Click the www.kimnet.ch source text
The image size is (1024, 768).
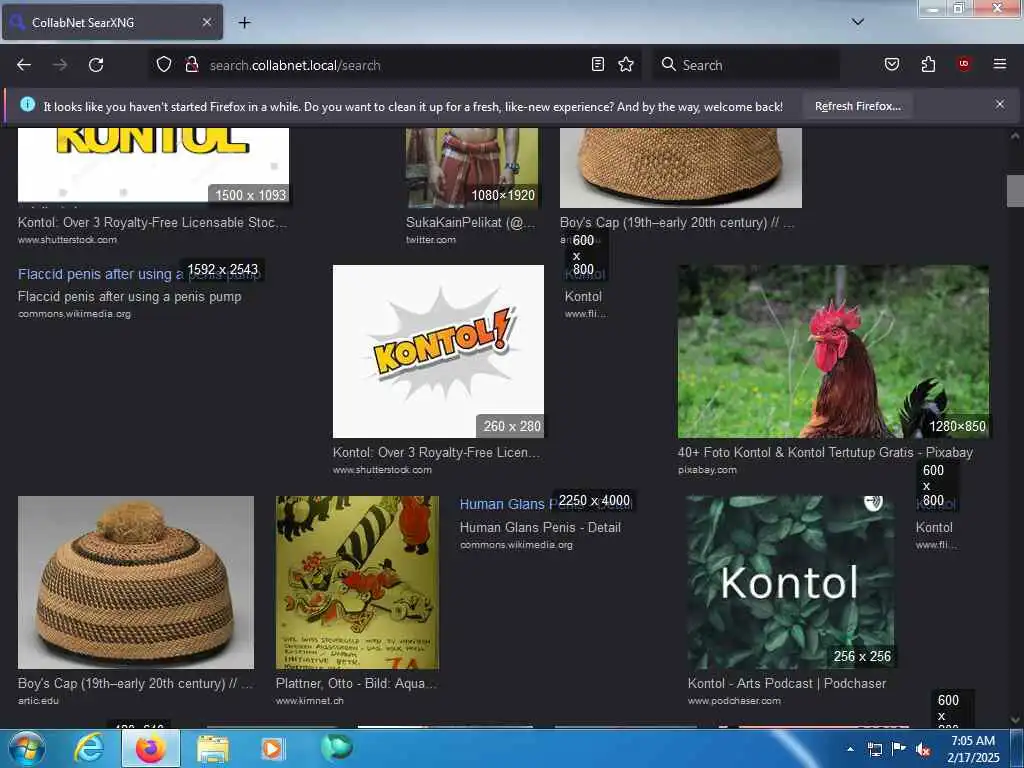click(310, 700)
